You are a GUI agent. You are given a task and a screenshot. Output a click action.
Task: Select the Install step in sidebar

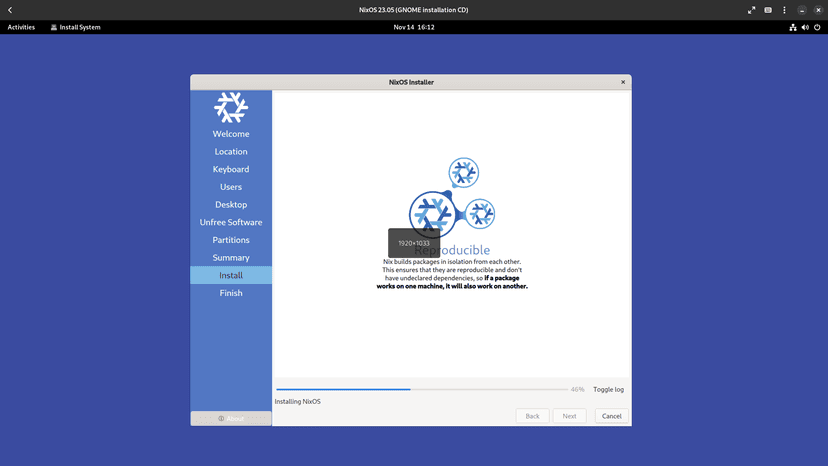pos(231,275)
